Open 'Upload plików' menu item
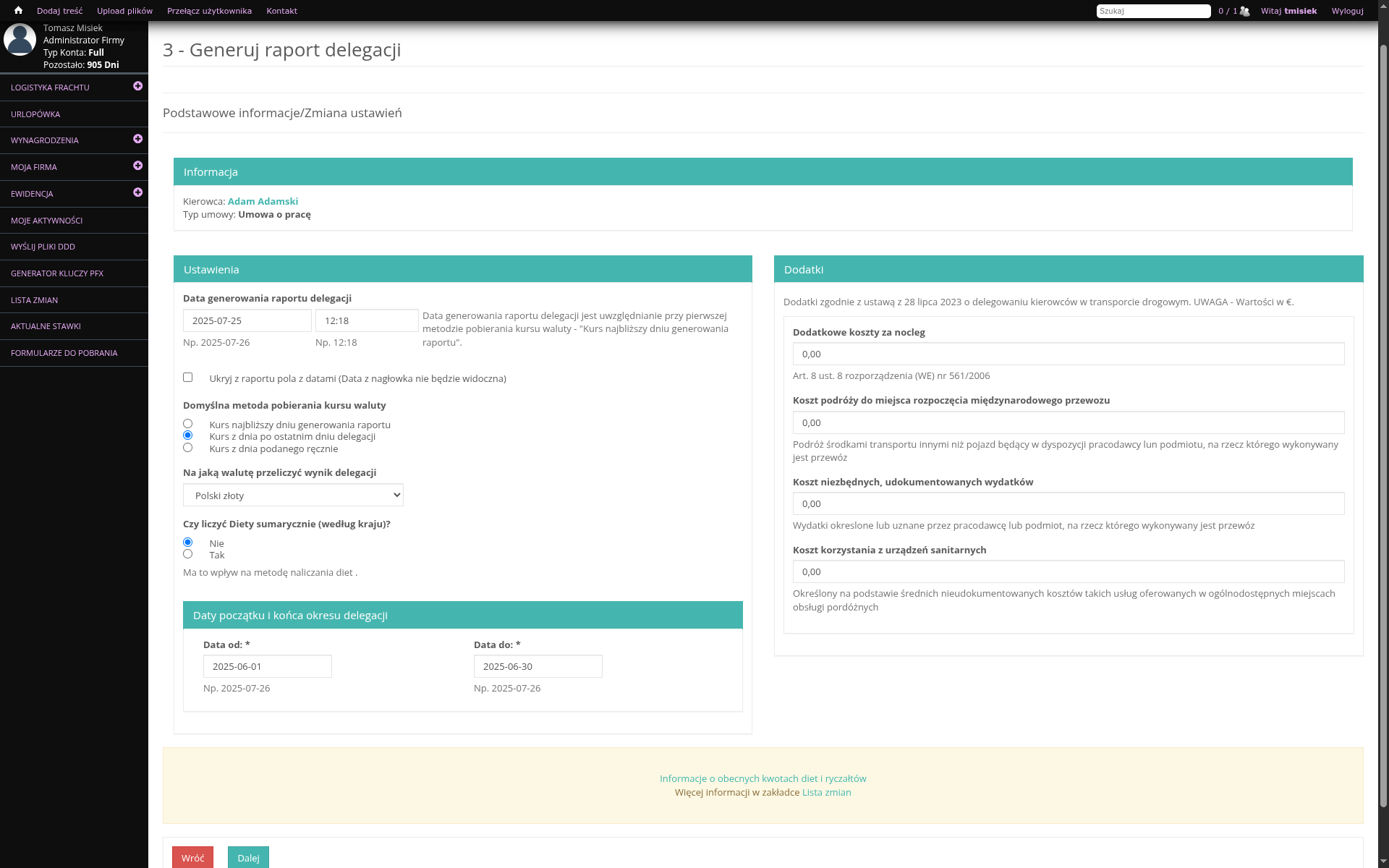 pyautogui.click(x=124, y=11)
